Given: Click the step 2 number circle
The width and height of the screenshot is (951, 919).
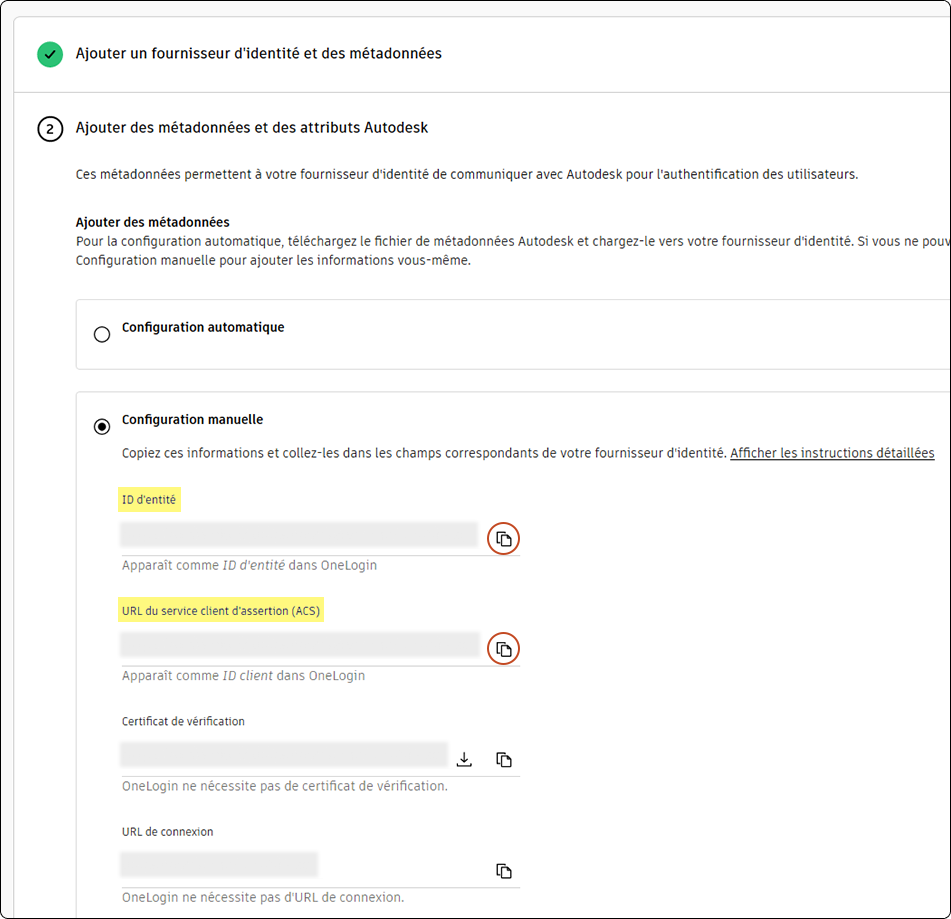Looking at the screenshot, I should 50,129.
